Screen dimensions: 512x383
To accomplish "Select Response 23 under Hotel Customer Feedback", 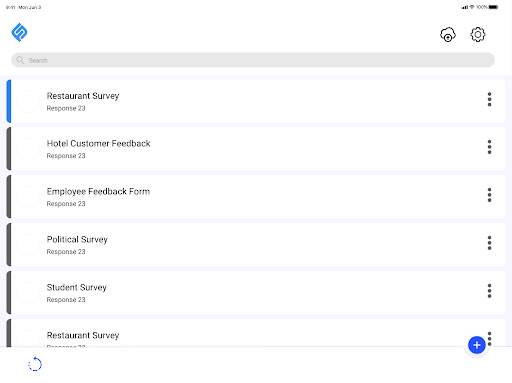I will click(x=66, y=156).
